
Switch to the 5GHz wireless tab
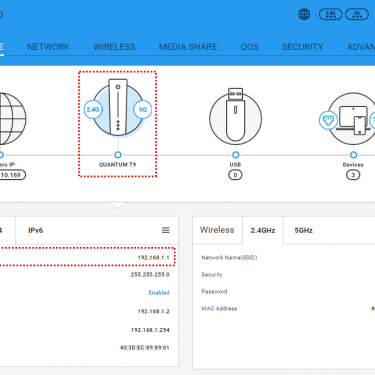coord(304,230)
